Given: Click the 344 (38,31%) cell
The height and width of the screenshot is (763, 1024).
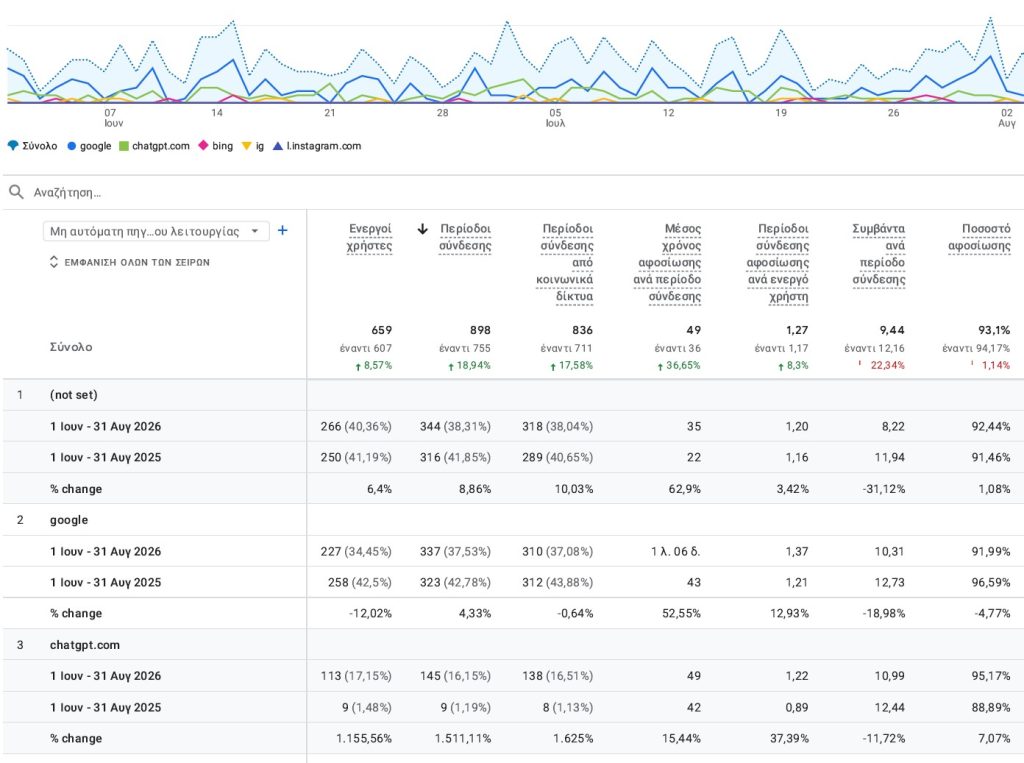Looking at the screenshot, I should pos(455,426).
